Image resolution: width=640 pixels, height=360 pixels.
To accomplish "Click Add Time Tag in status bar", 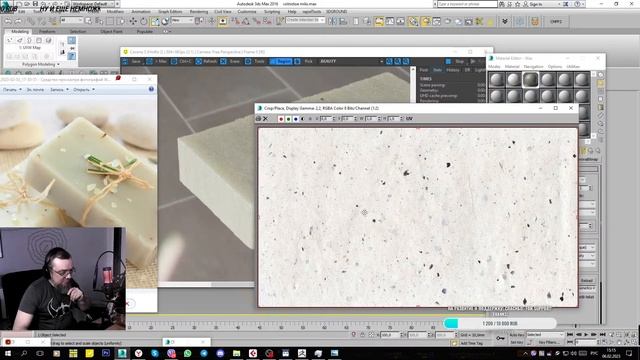I will 472,343.
